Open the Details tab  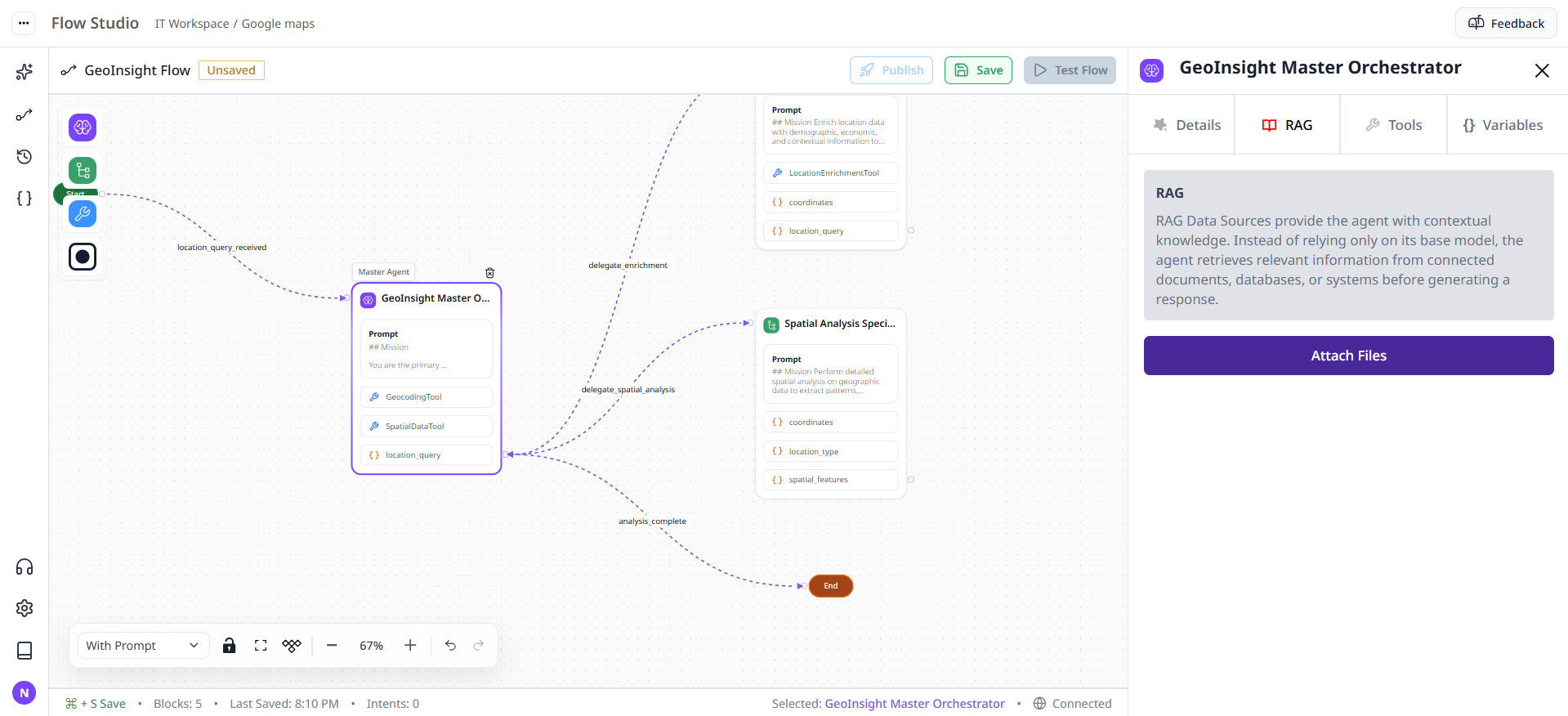tap(1187, 125)
